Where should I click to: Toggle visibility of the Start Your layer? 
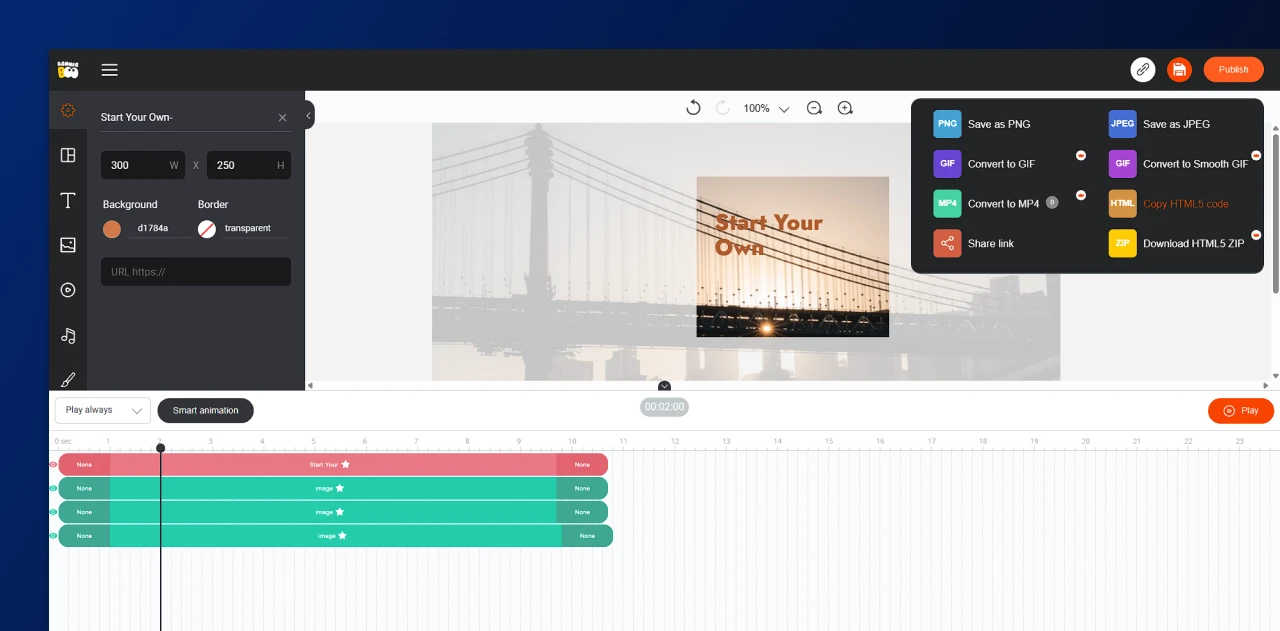(53, 464)
